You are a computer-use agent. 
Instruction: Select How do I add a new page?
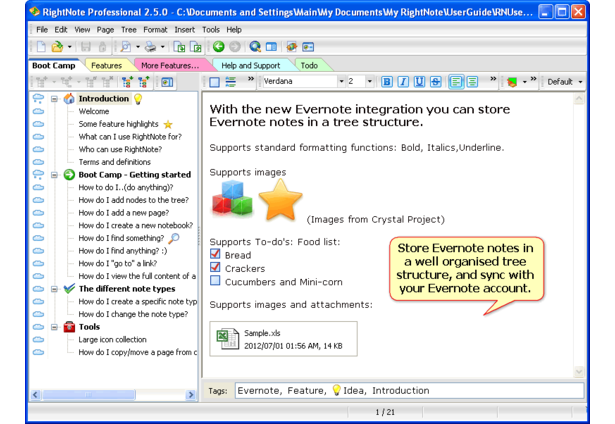pyautogui.click(x=124, y=213)
